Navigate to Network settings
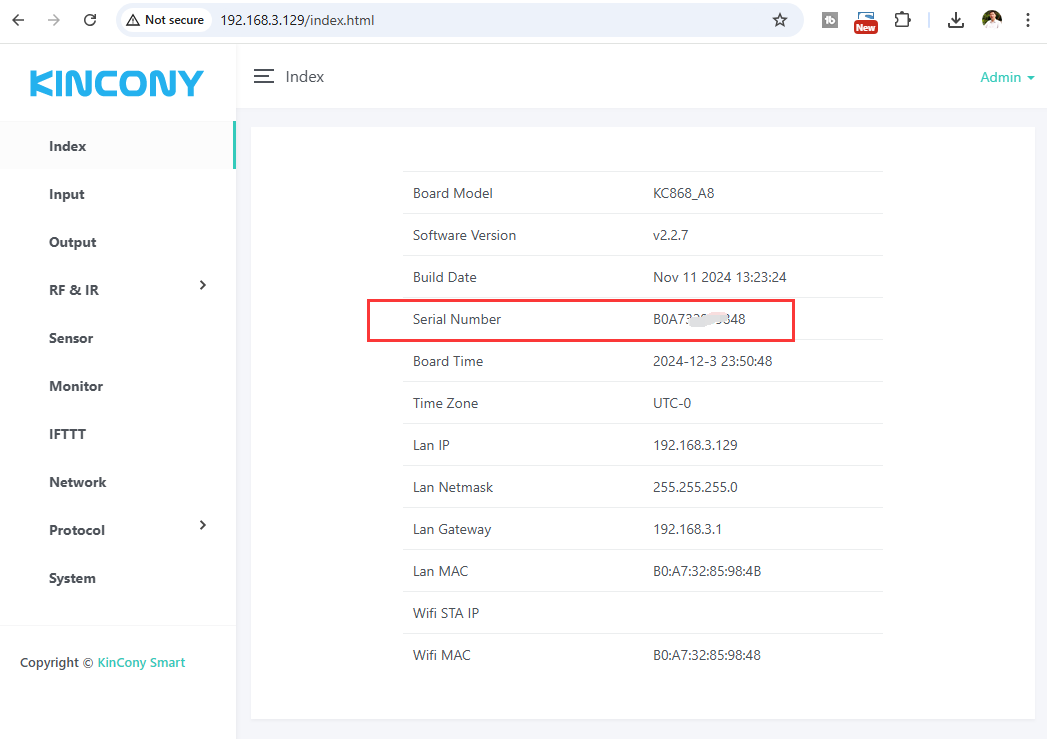1047x739 pixels. [78, 482]
